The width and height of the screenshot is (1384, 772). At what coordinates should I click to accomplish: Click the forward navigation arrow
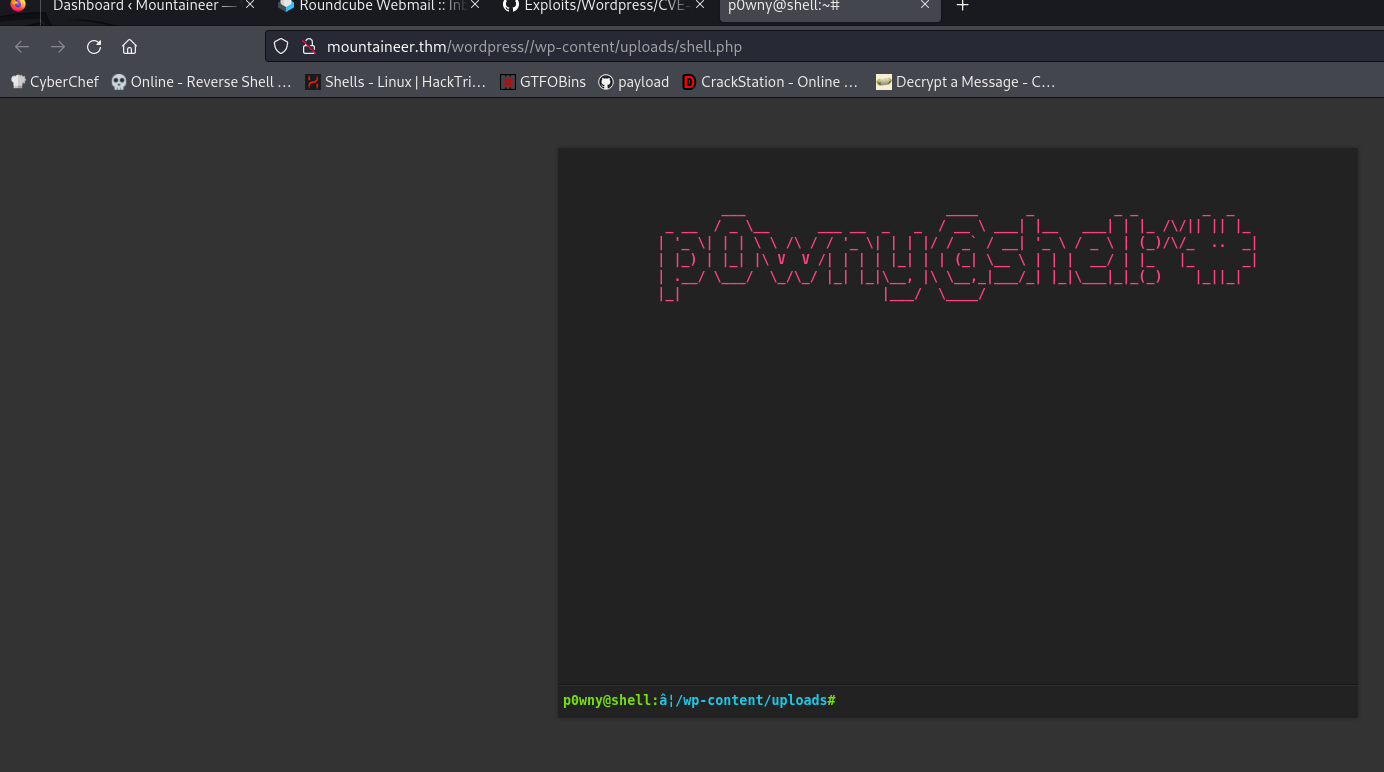(x=58, y=46)
